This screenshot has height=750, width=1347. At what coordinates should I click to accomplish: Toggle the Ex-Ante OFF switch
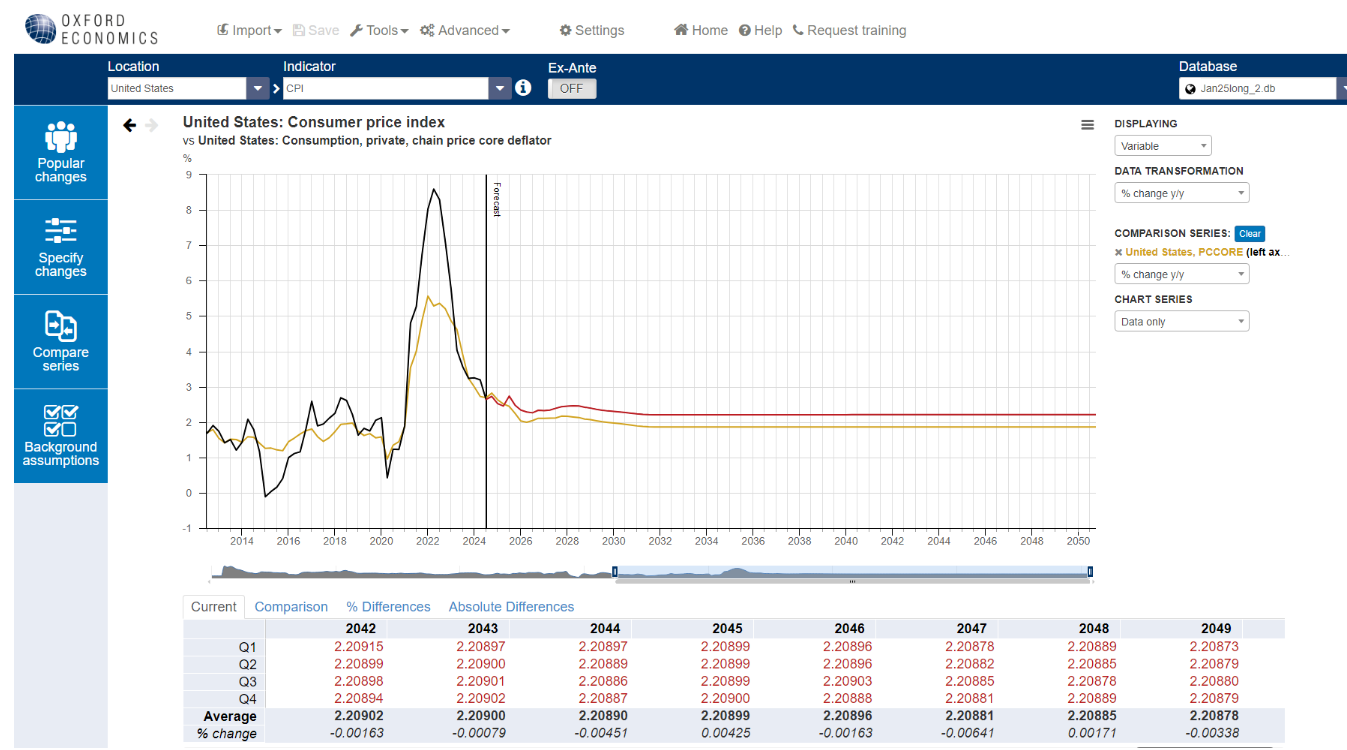572,88
